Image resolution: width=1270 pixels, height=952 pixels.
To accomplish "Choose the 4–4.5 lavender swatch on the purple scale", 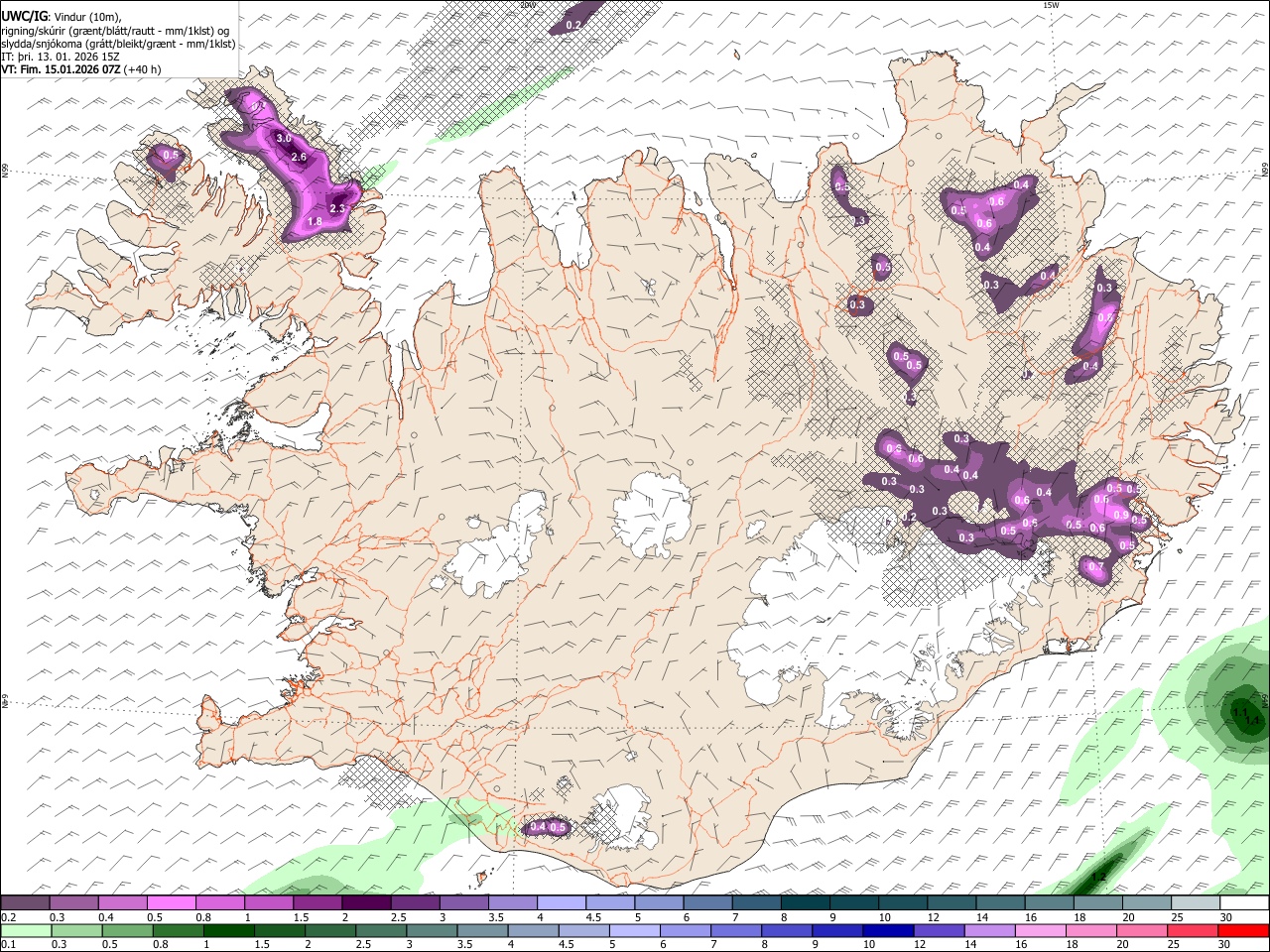I will (x=562, y=903).
